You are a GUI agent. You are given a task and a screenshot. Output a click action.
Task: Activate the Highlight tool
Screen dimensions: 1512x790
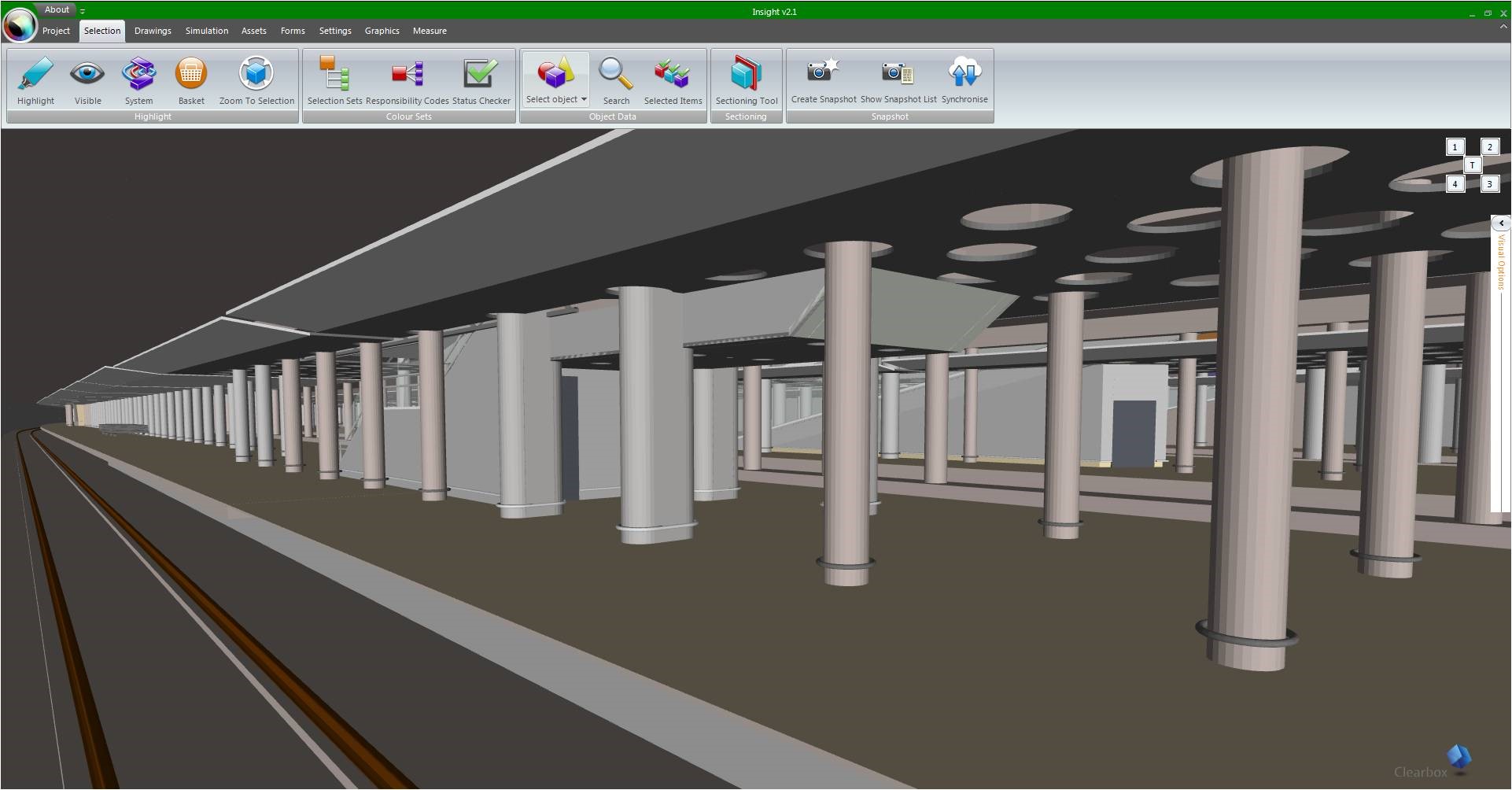35,80
